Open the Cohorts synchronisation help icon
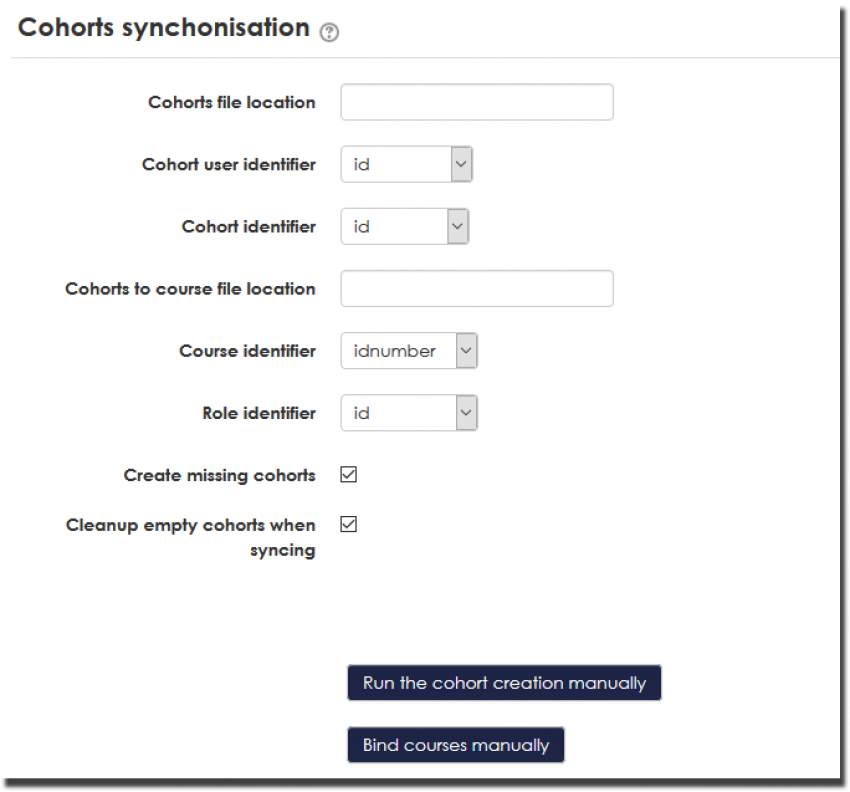 (x=329, y=32)
